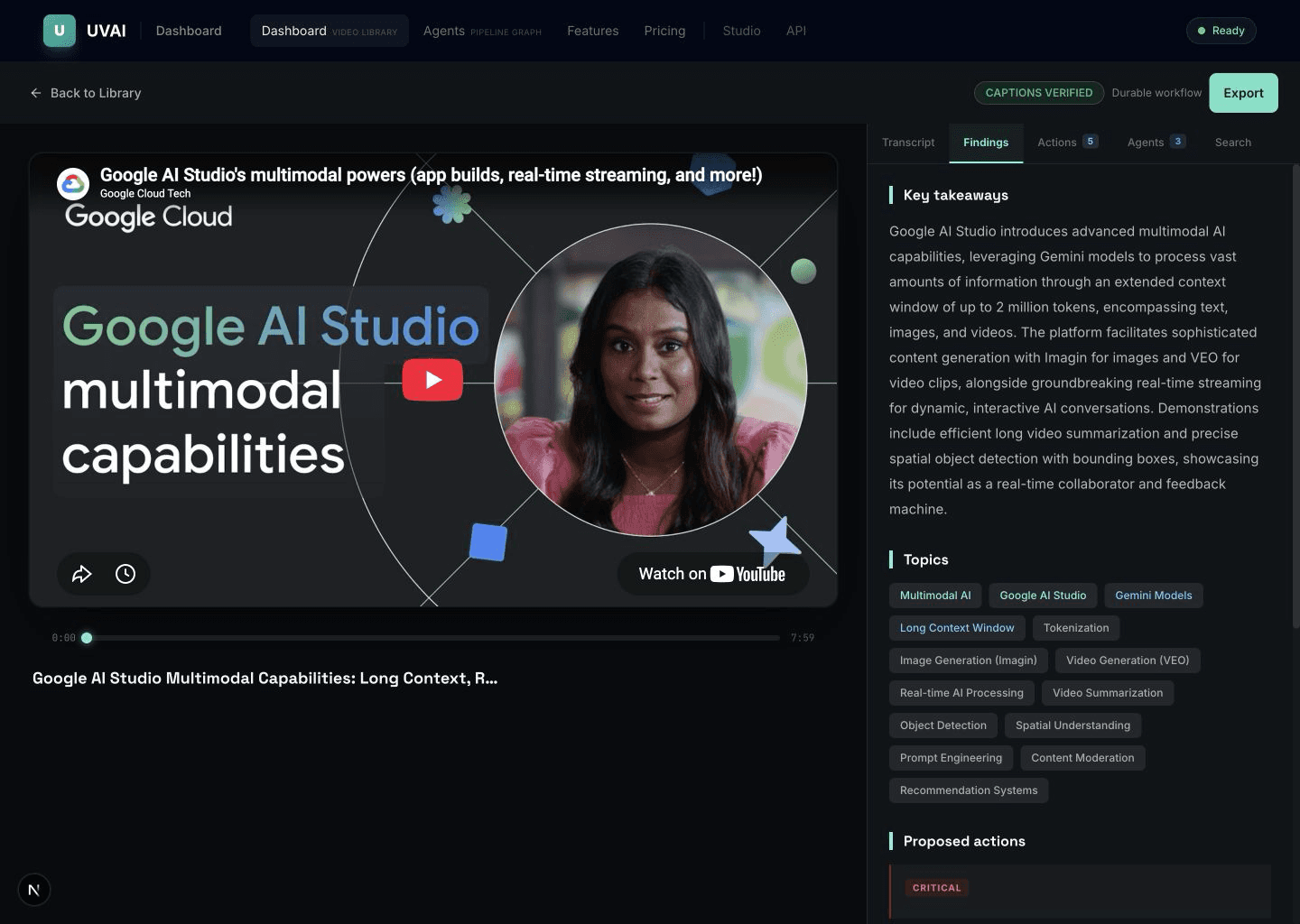Click the progress slider handle at 0:00
1300x924 pixels.
tap(87, 638)
